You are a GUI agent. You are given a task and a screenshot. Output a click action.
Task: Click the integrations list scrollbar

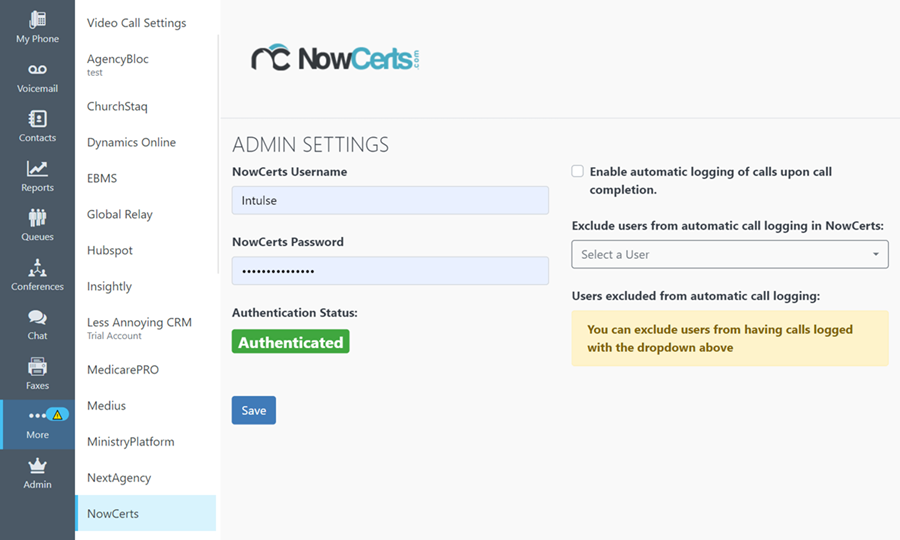click(x=218, y=154)
